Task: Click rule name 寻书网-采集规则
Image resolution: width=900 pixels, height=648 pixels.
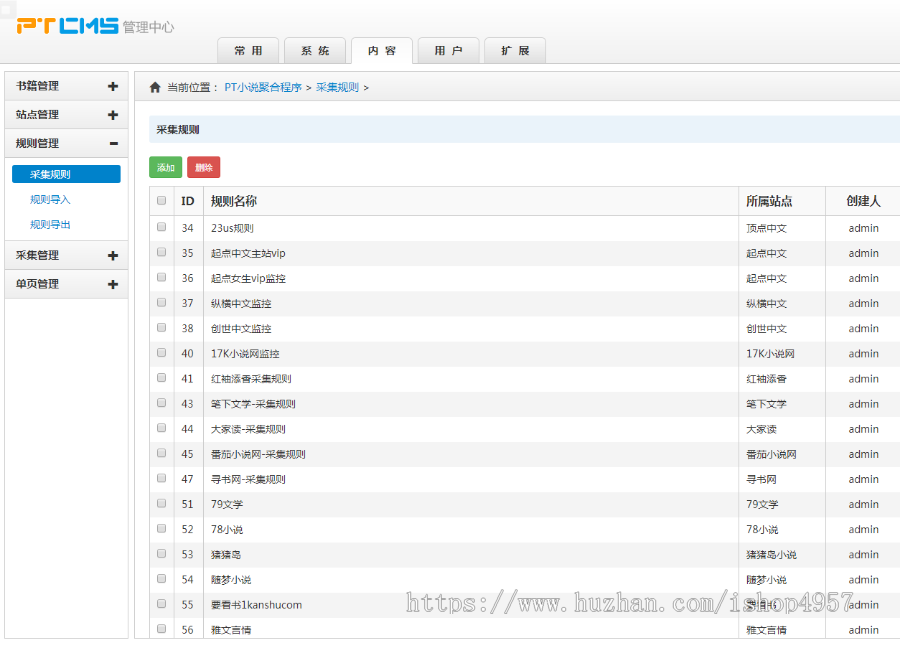Action: [248, 479]
